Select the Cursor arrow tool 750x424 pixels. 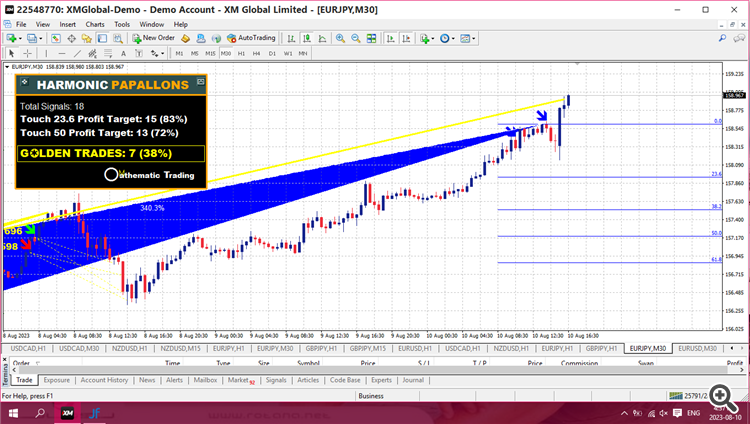(x=12, y=54)
